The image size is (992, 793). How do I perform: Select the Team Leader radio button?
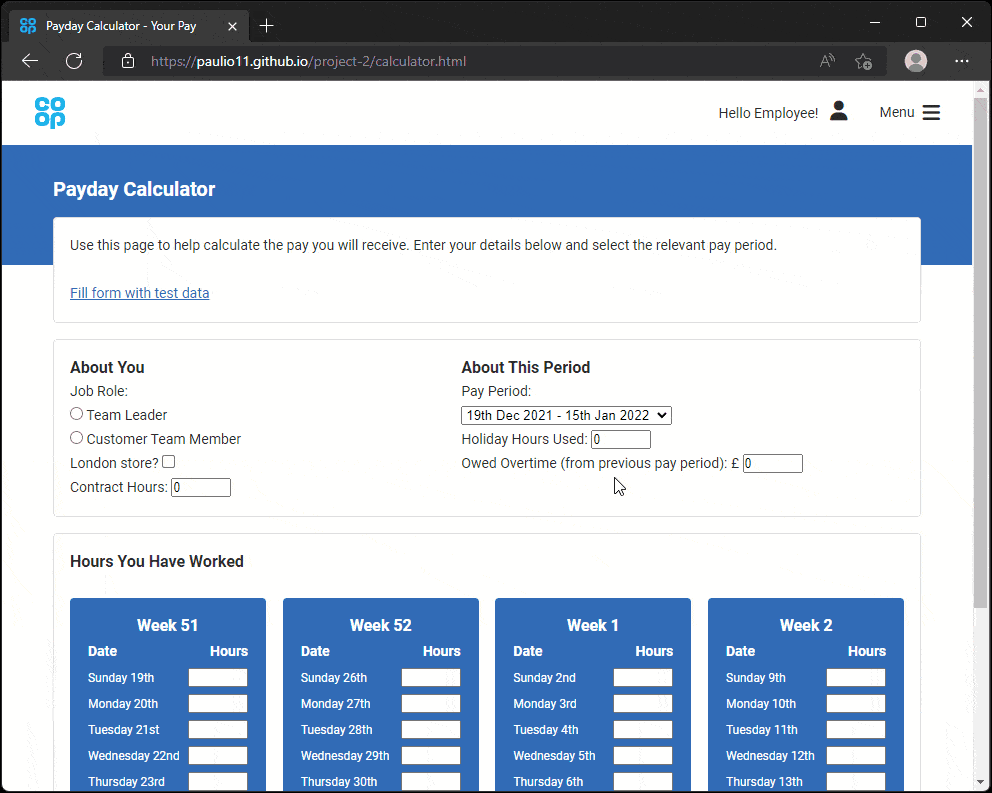coord(77,414)
